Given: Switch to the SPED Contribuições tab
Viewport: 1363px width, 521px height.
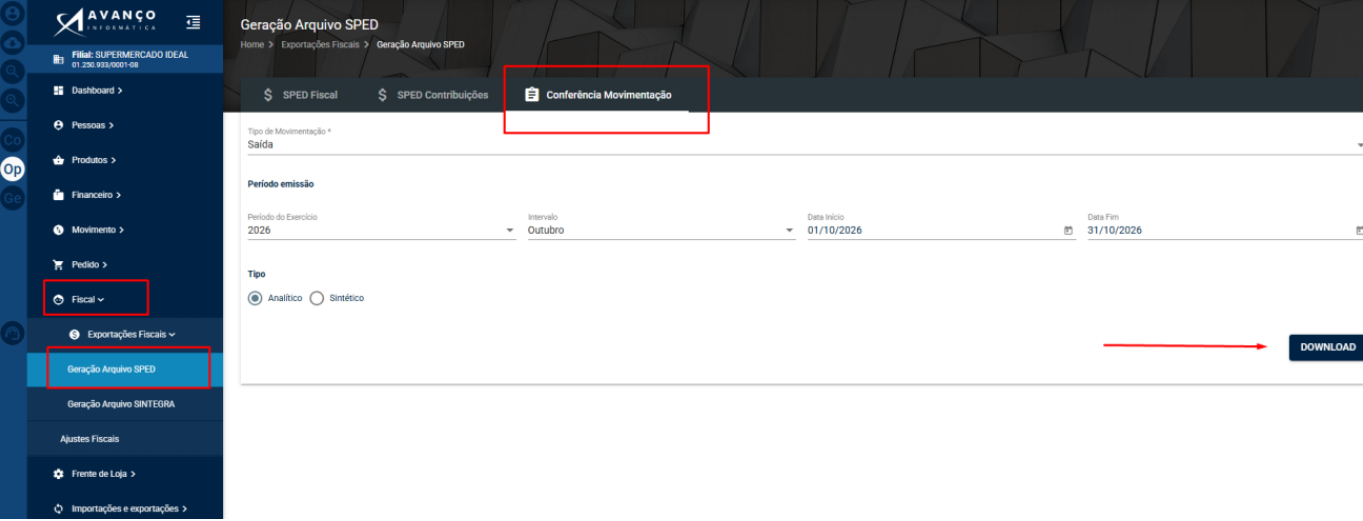Looking at the screenshot, I should point(432,95).
